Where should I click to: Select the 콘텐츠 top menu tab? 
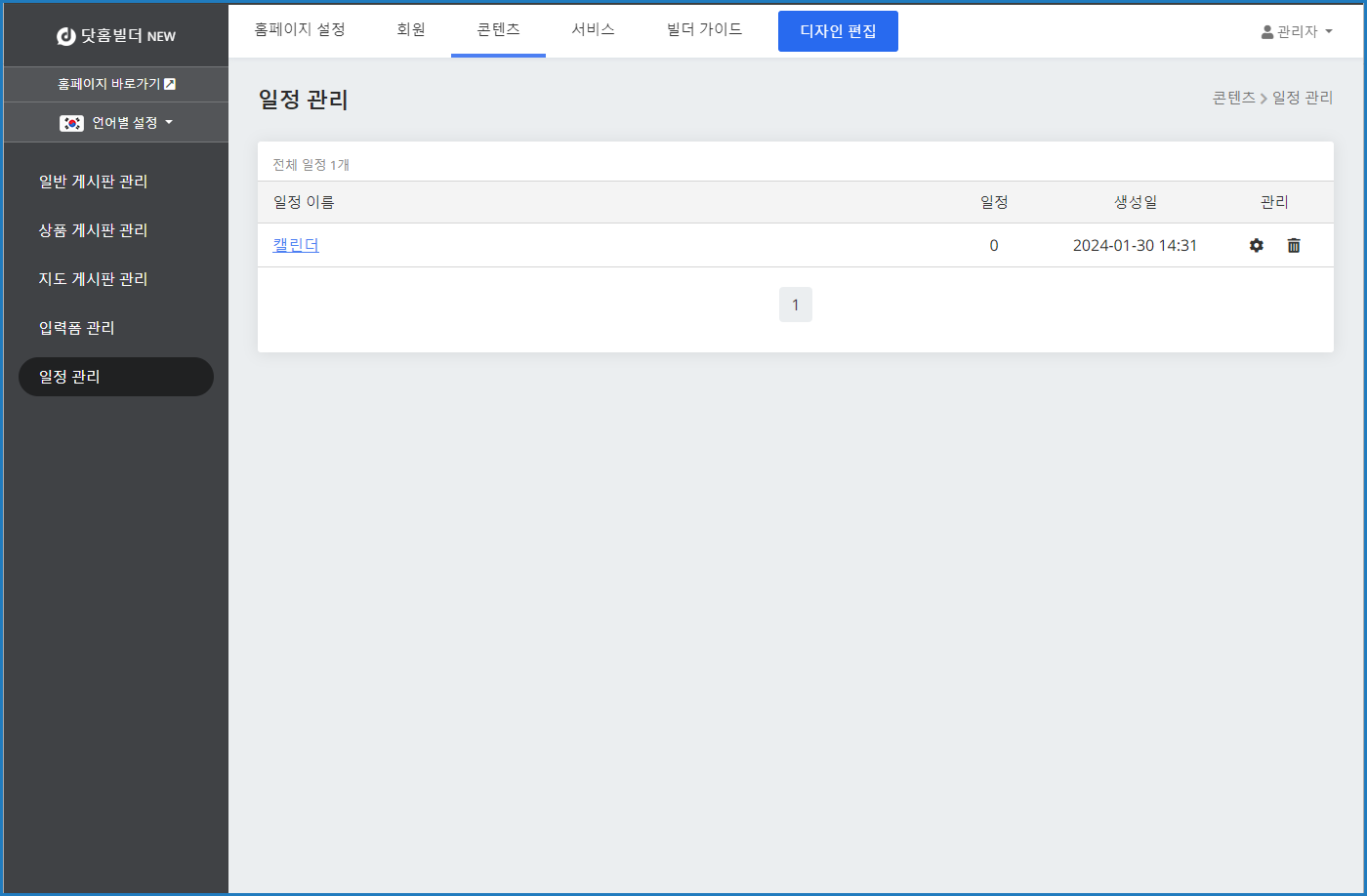click(x=498, y=29)
